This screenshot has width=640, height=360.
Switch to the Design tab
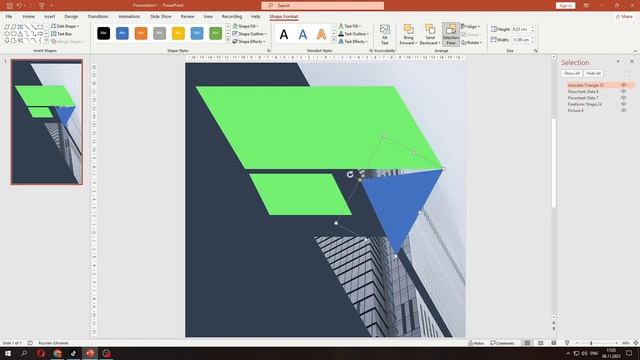[x=71, y=16]
